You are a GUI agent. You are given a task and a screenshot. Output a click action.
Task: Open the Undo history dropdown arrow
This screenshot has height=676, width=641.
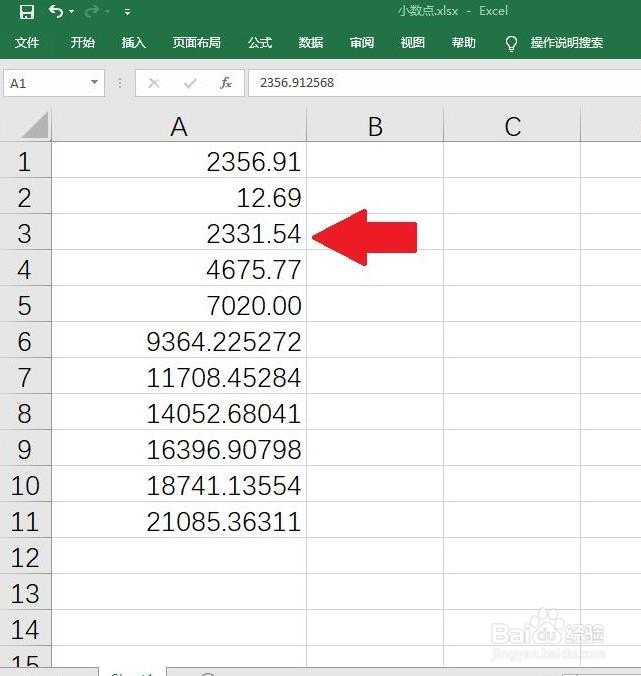72,12
